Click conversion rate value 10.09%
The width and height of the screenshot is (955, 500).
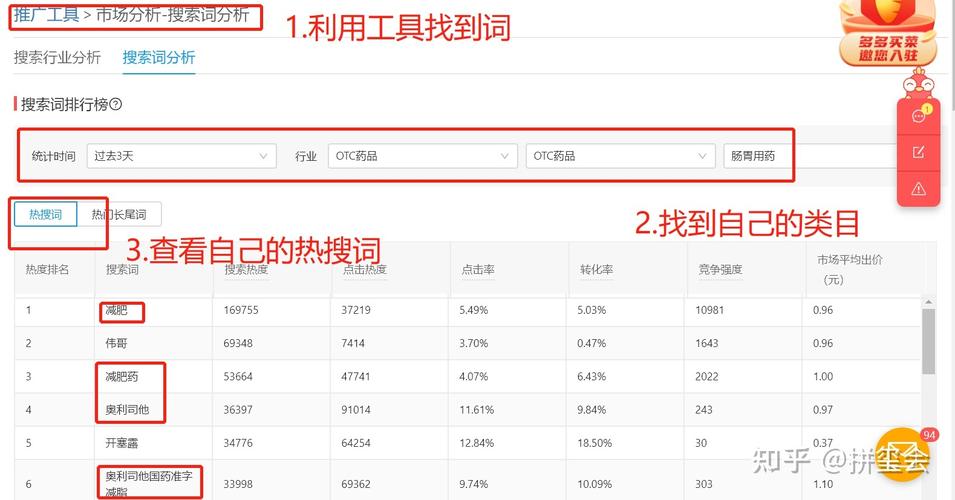tap(594, 484)
